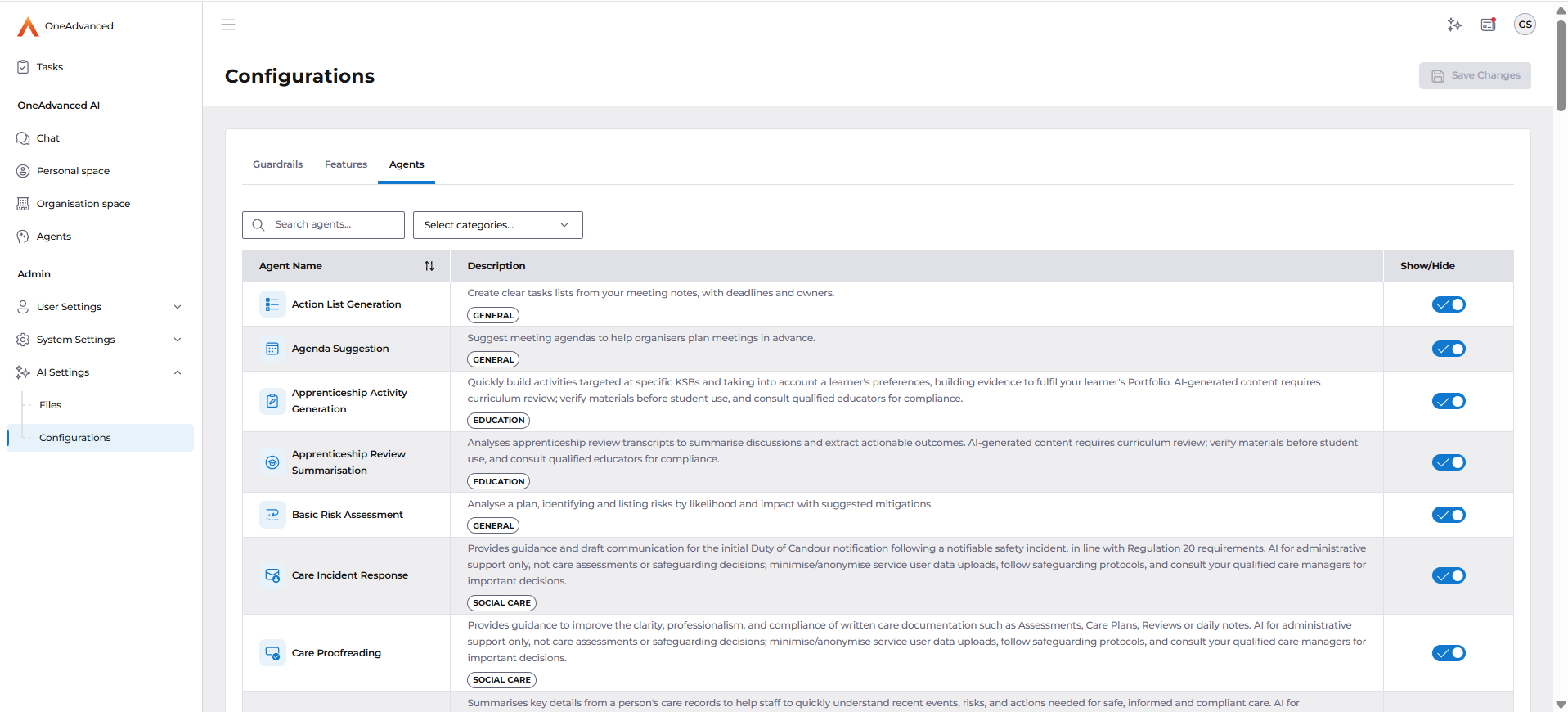Go to Tasks link

point(50,67)
